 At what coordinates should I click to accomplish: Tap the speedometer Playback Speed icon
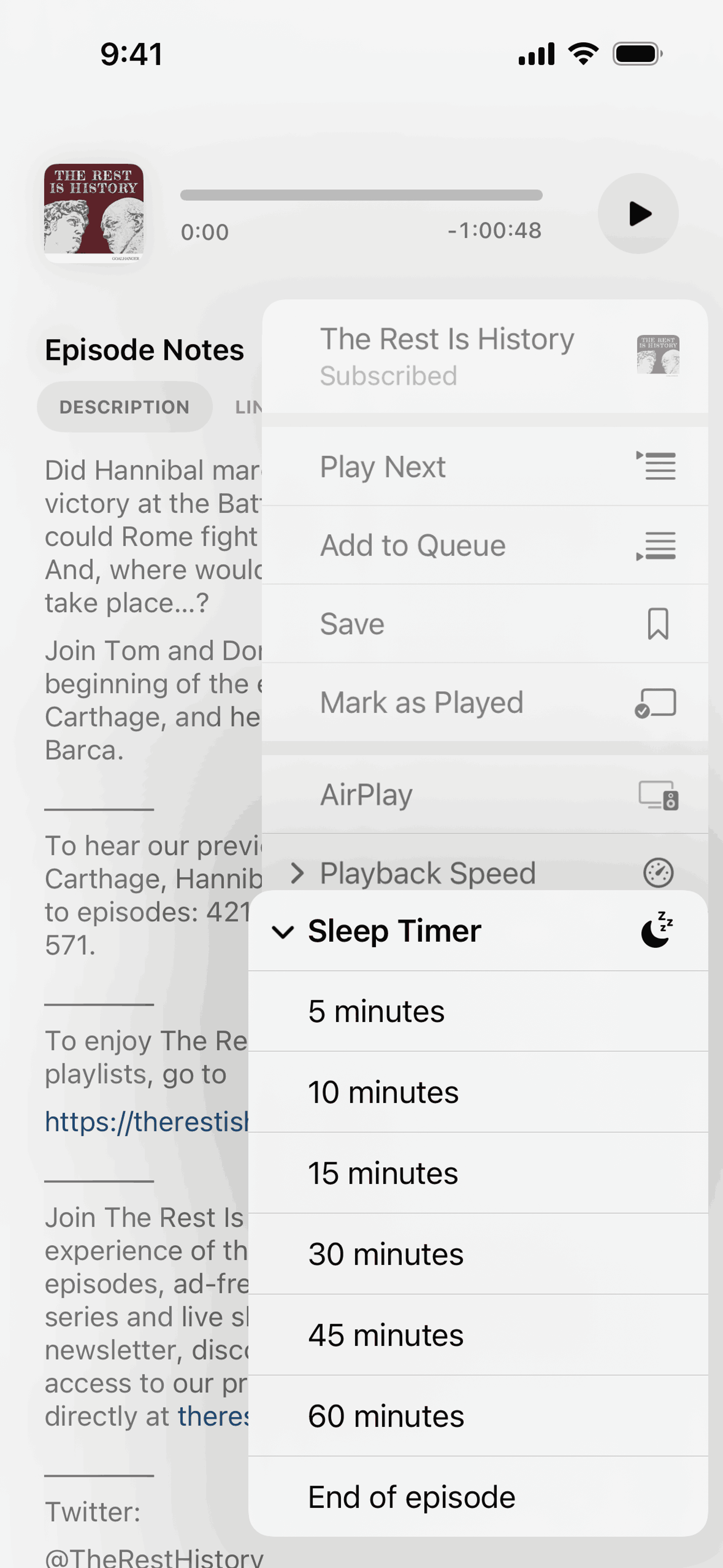658,873
